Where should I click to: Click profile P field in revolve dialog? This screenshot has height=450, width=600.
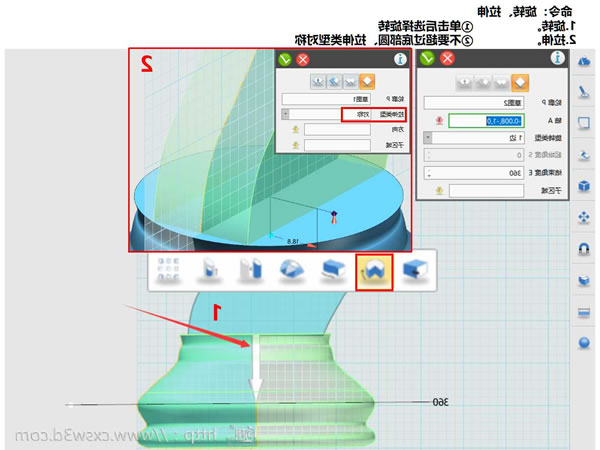point(474,103)
